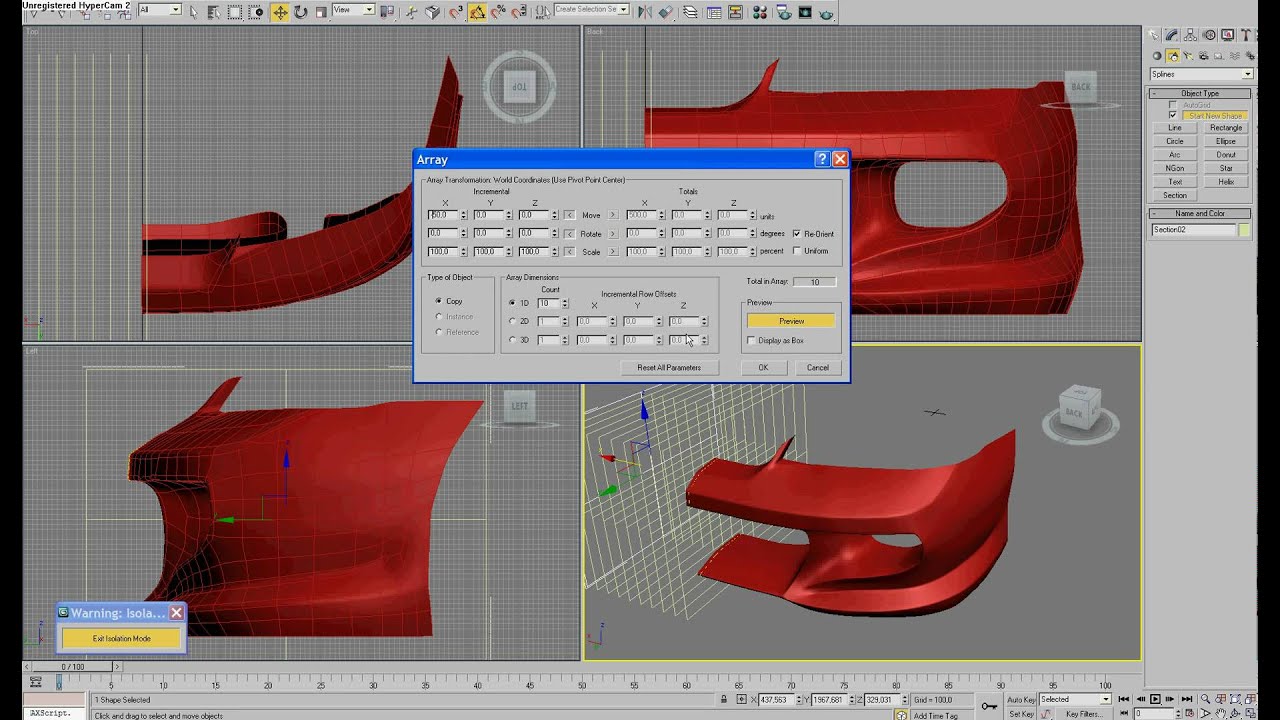Click the Section02 object name field
Screen dimensions: 1280x720
click(1194, 230)
